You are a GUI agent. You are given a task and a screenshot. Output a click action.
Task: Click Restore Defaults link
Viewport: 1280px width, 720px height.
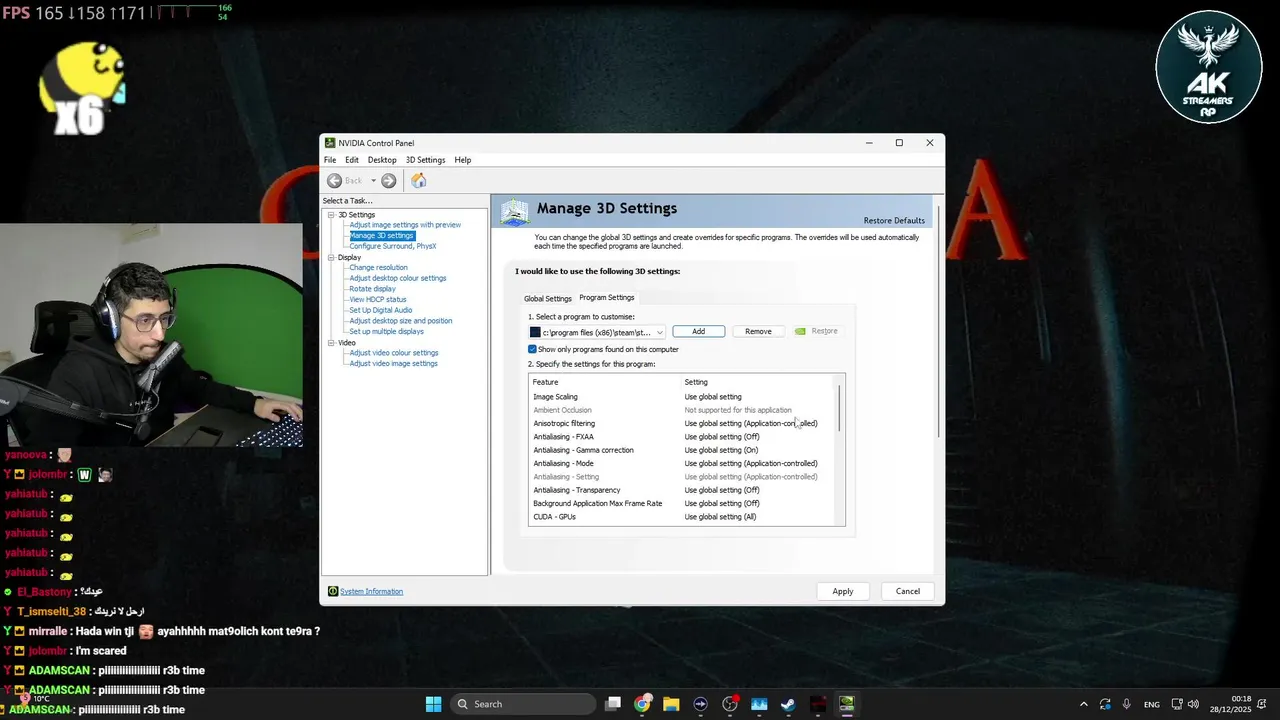tap(894, 220)
